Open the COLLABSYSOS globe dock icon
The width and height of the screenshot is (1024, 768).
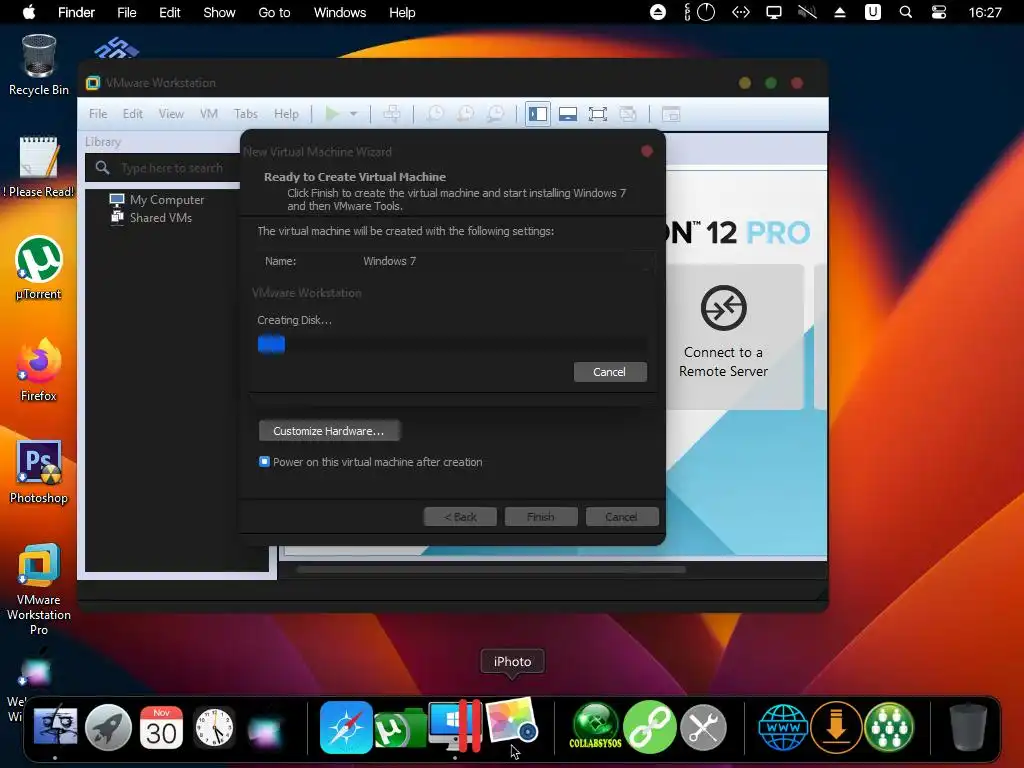tap(595, 726)
